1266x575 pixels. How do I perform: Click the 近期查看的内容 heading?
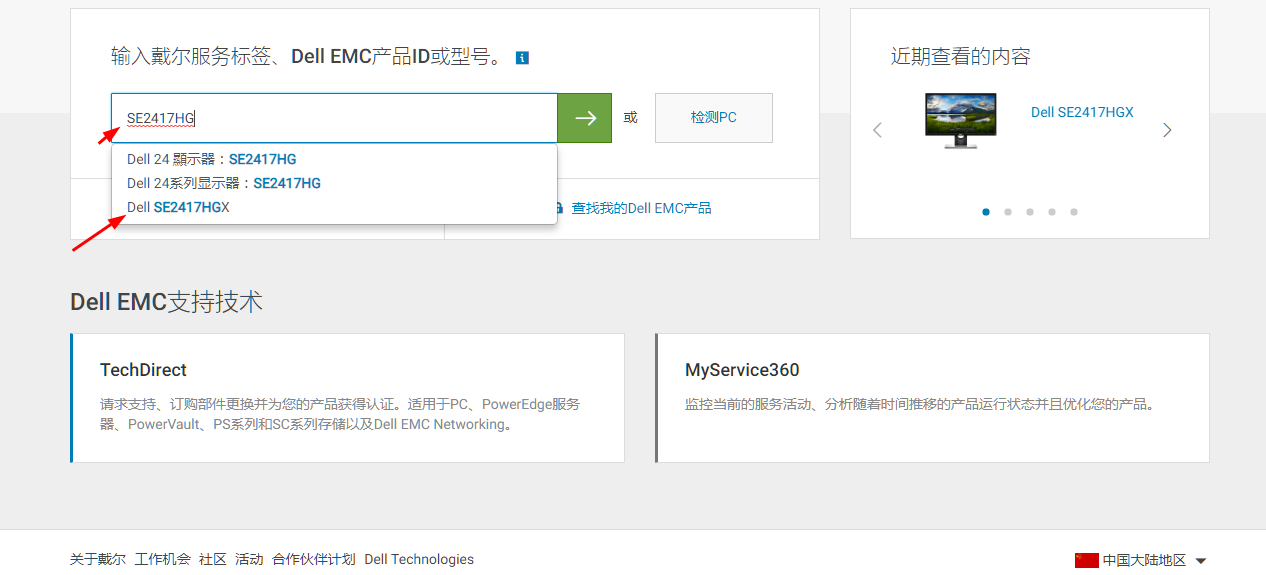(961, 57)
